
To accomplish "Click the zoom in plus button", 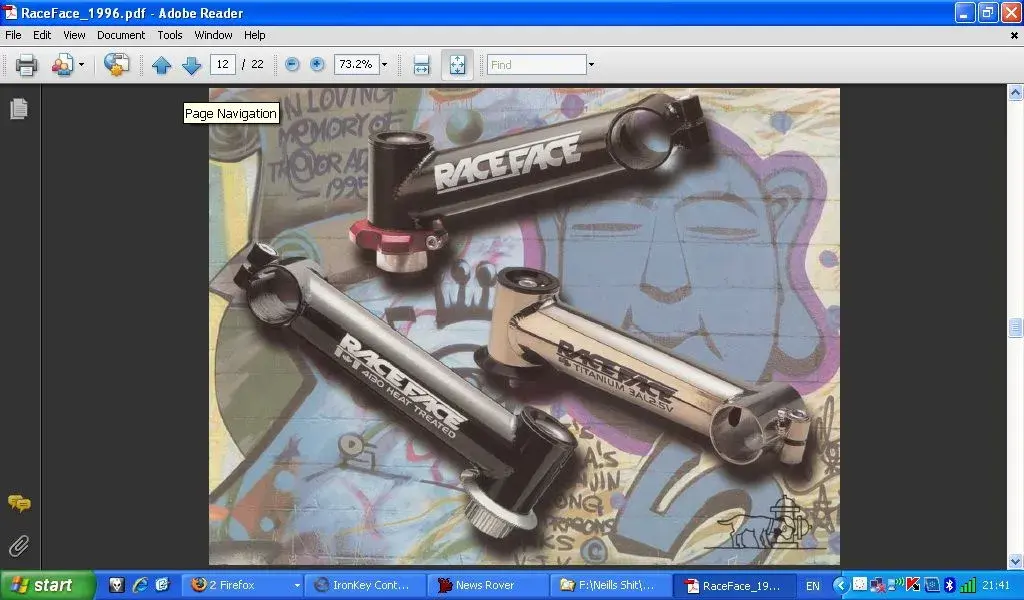I will click(x=317, y=64).
